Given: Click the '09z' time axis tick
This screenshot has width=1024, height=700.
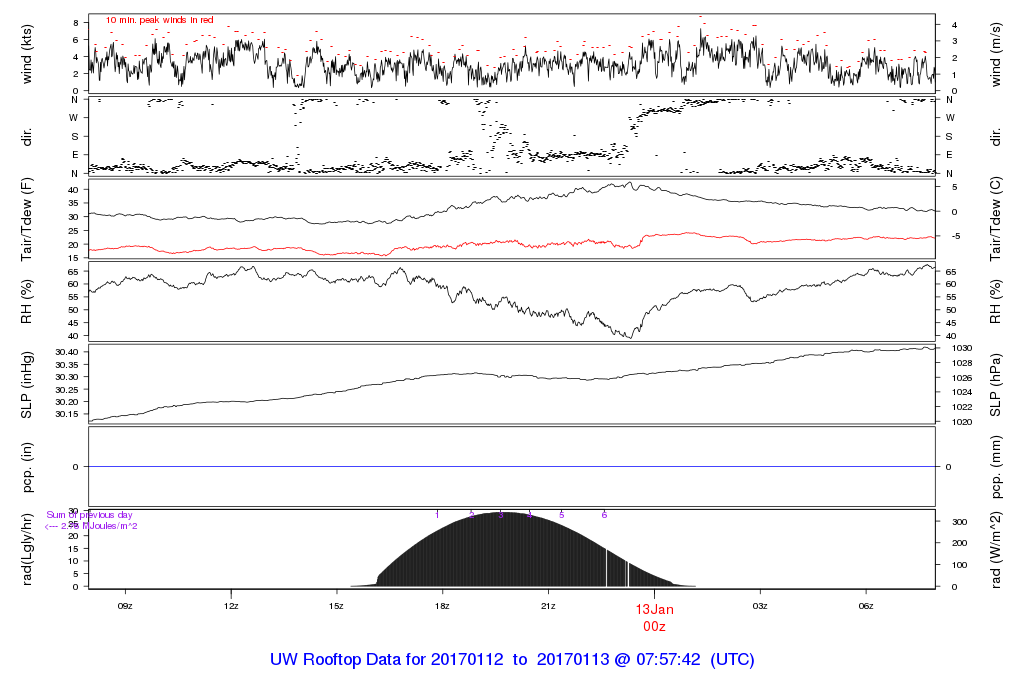Looking at the screenshot, I should click(x=125, y=606).
